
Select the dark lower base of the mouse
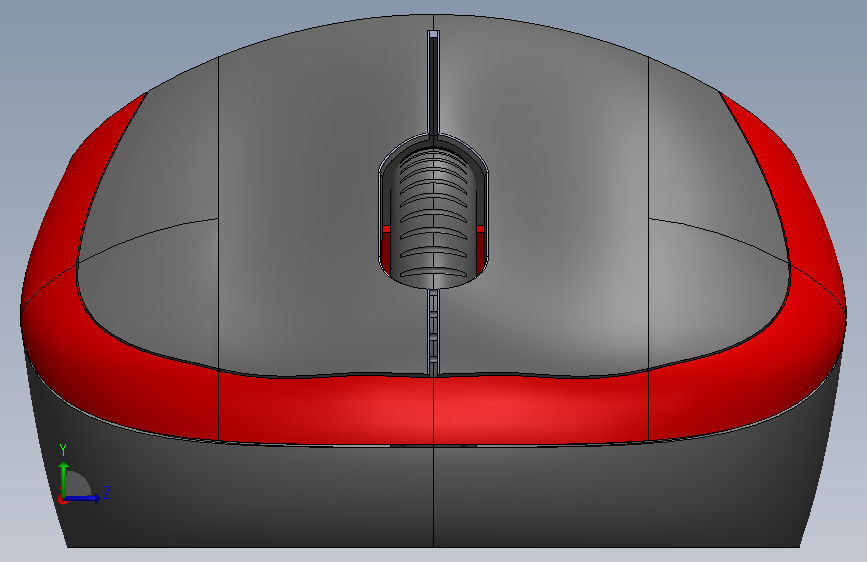click(x=433, y=495)
